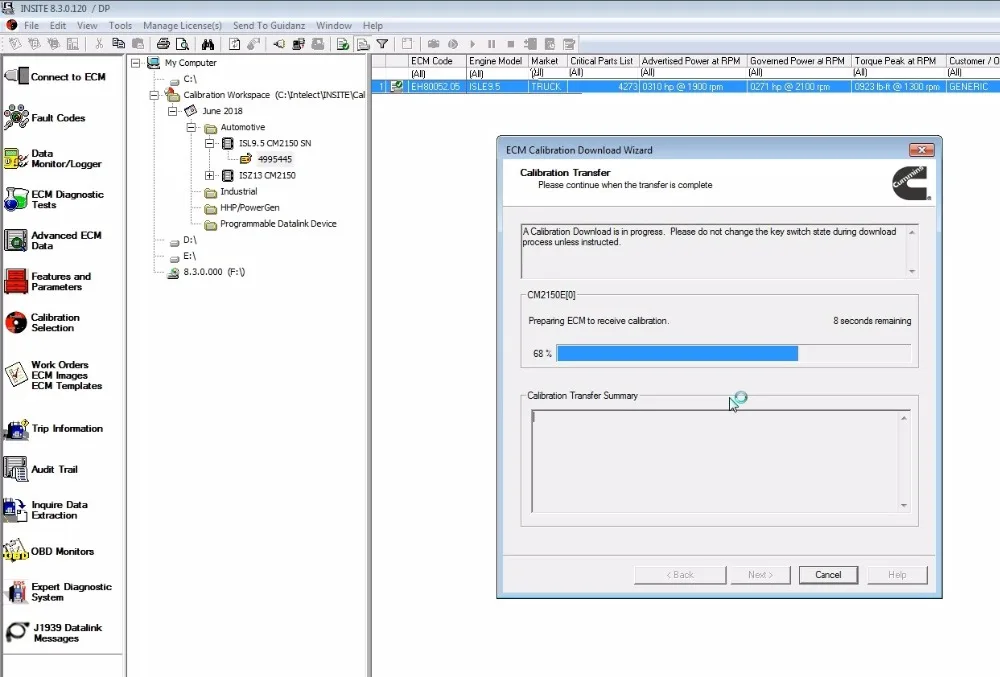Click the Print toolbar icon
1000x677 pixels.
coord(163,44)
